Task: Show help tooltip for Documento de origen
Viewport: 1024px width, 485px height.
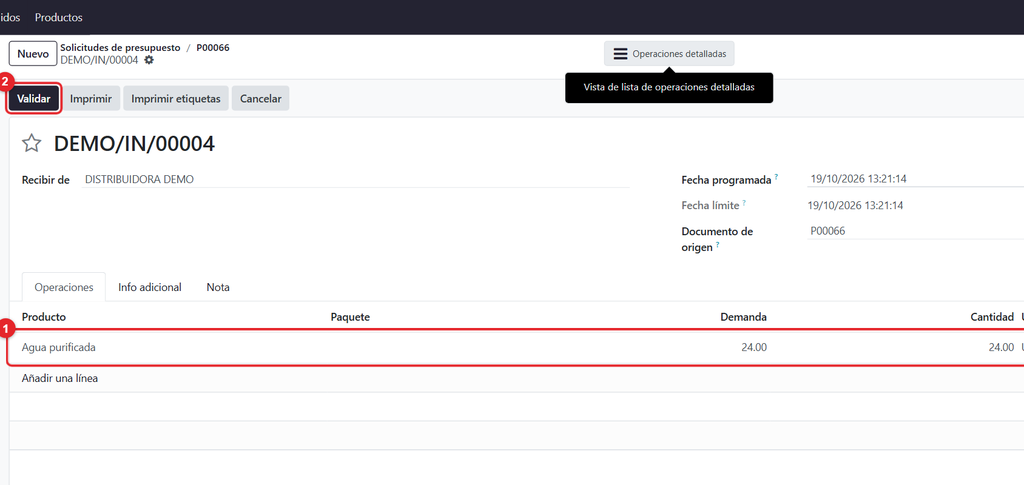Action: (x=718, y=245)
